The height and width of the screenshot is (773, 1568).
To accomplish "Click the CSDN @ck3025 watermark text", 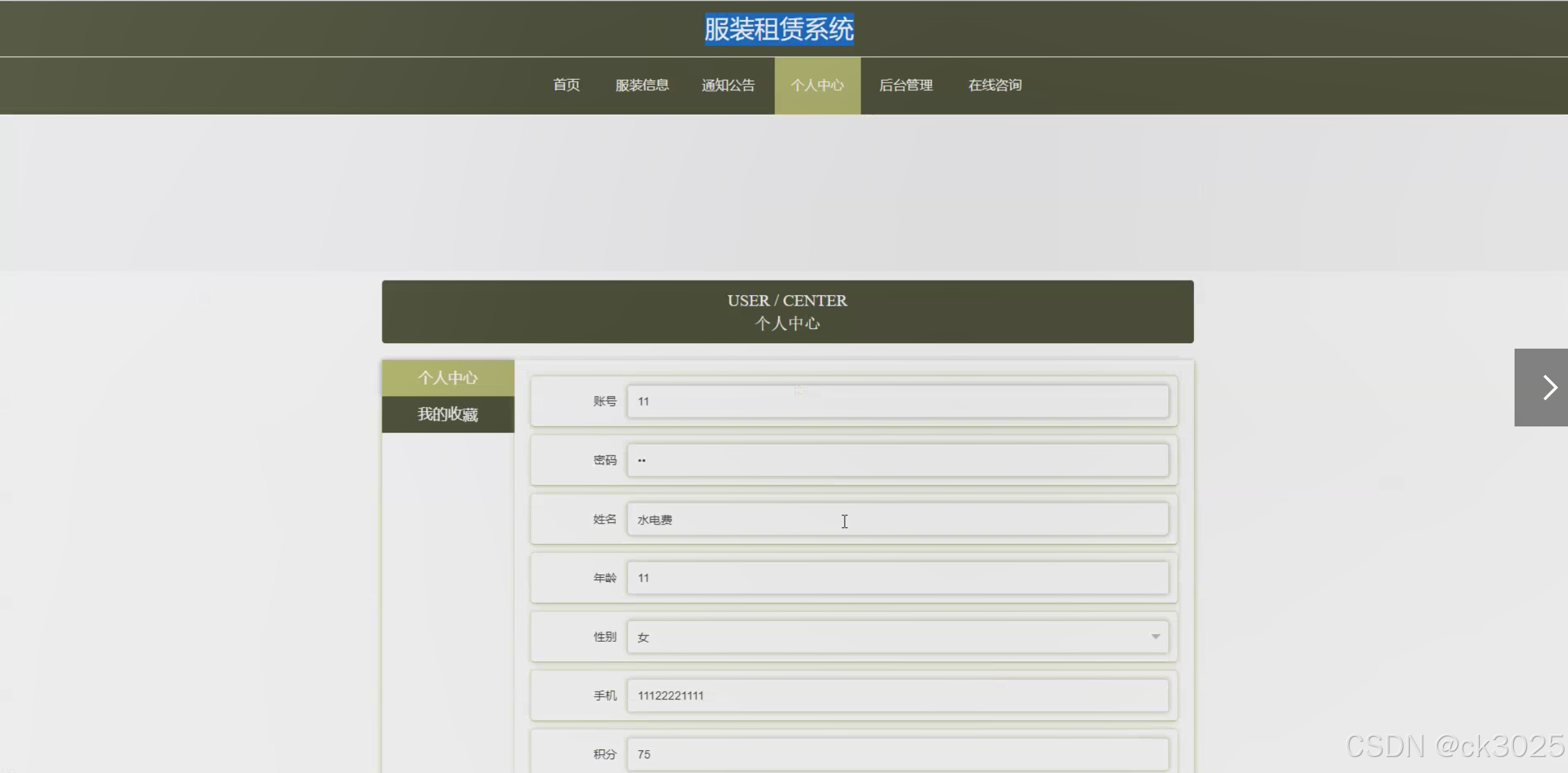I will tap(1454, 747).
